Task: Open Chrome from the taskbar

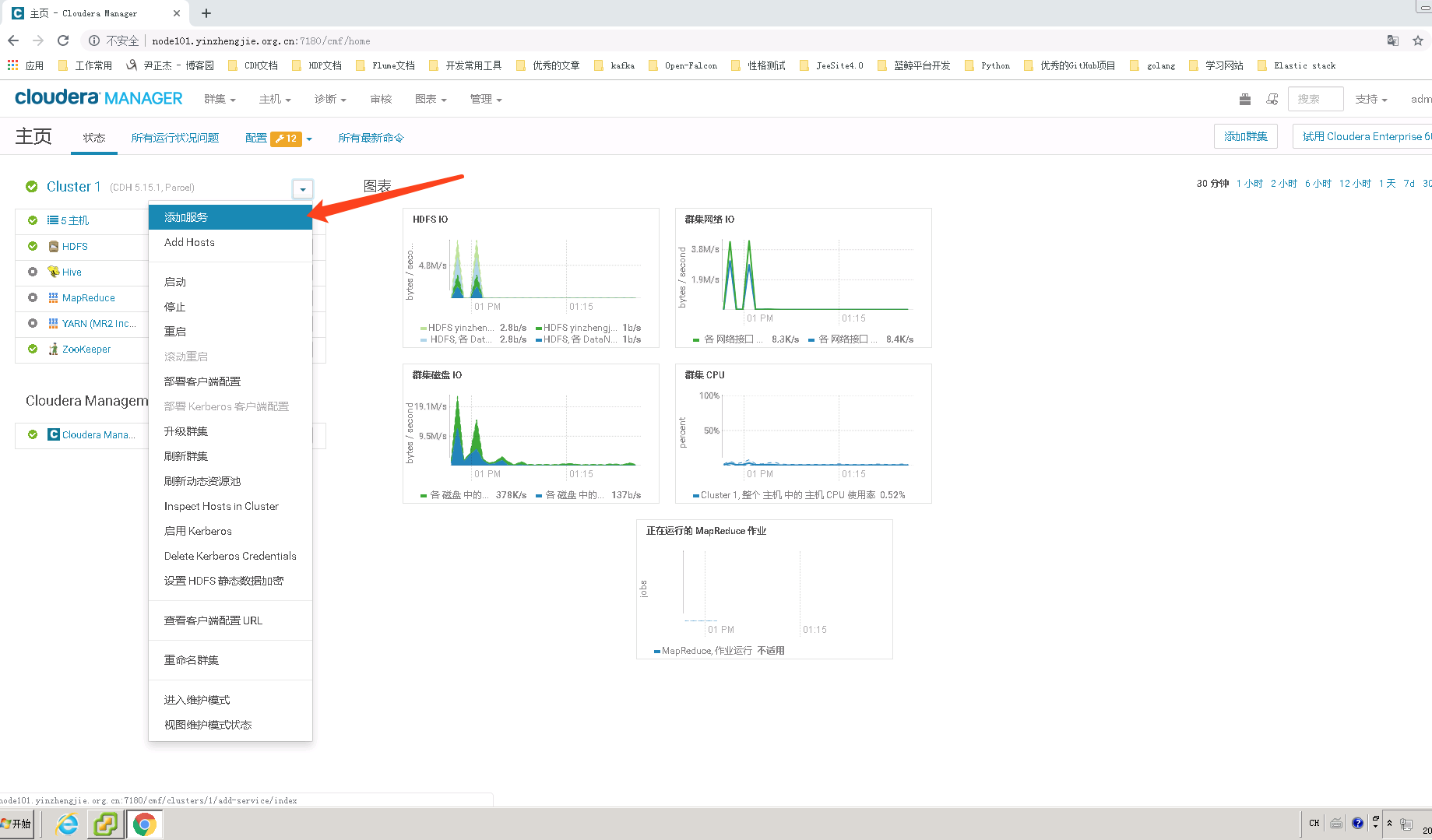Action: pyautogui.click(x=144, y=823)
